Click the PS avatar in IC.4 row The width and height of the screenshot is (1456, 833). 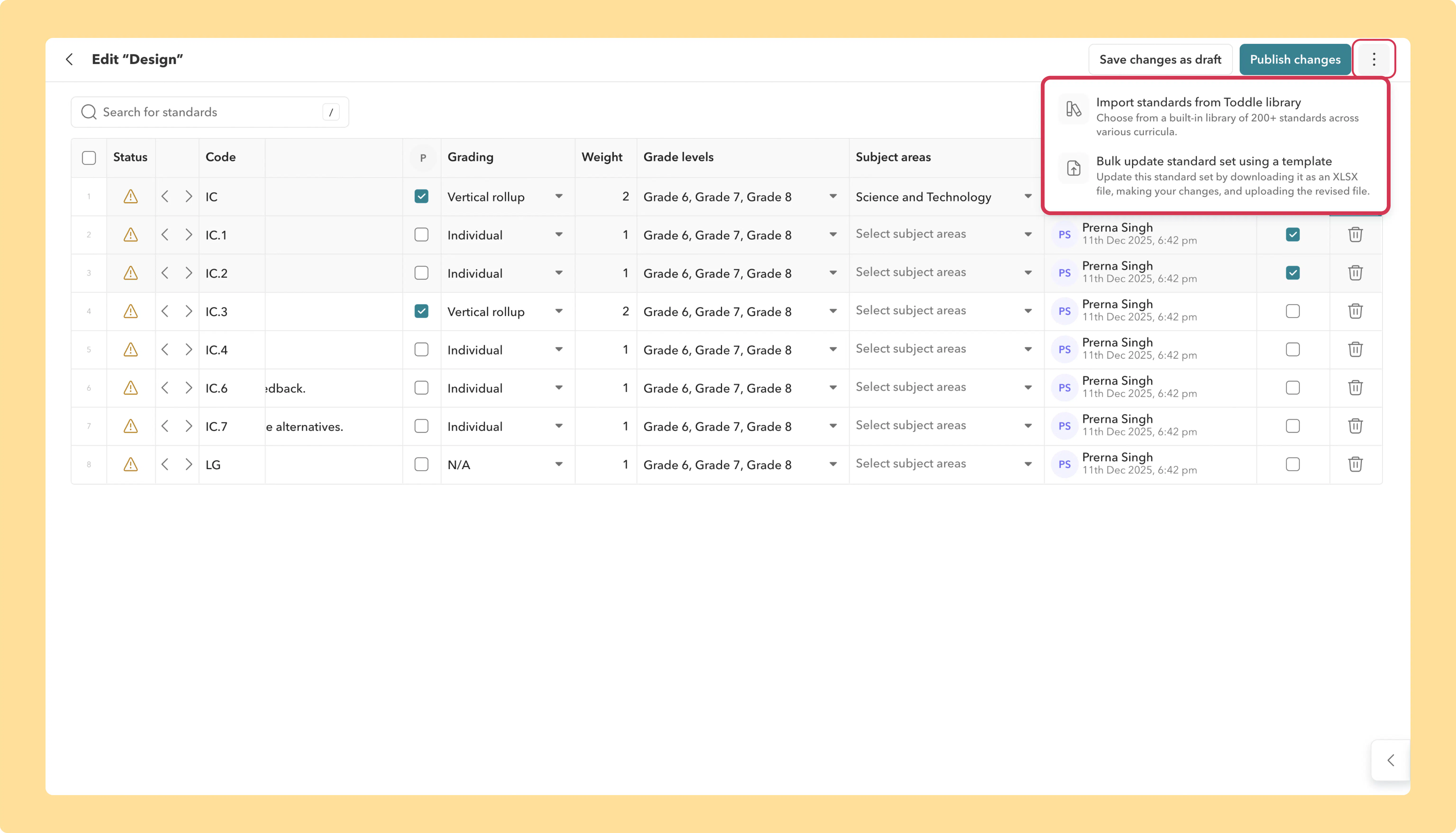(x=1064, y=349)
